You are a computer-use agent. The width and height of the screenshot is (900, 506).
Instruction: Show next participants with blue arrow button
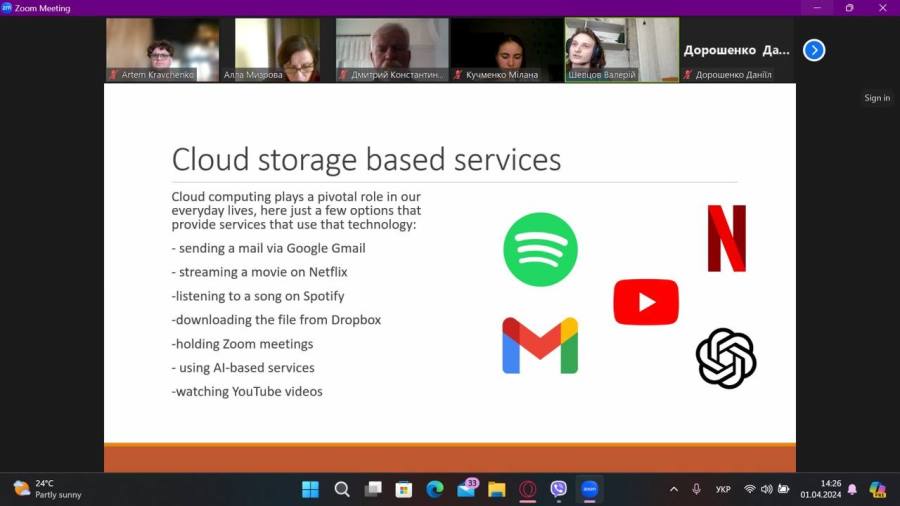(814, 50)
